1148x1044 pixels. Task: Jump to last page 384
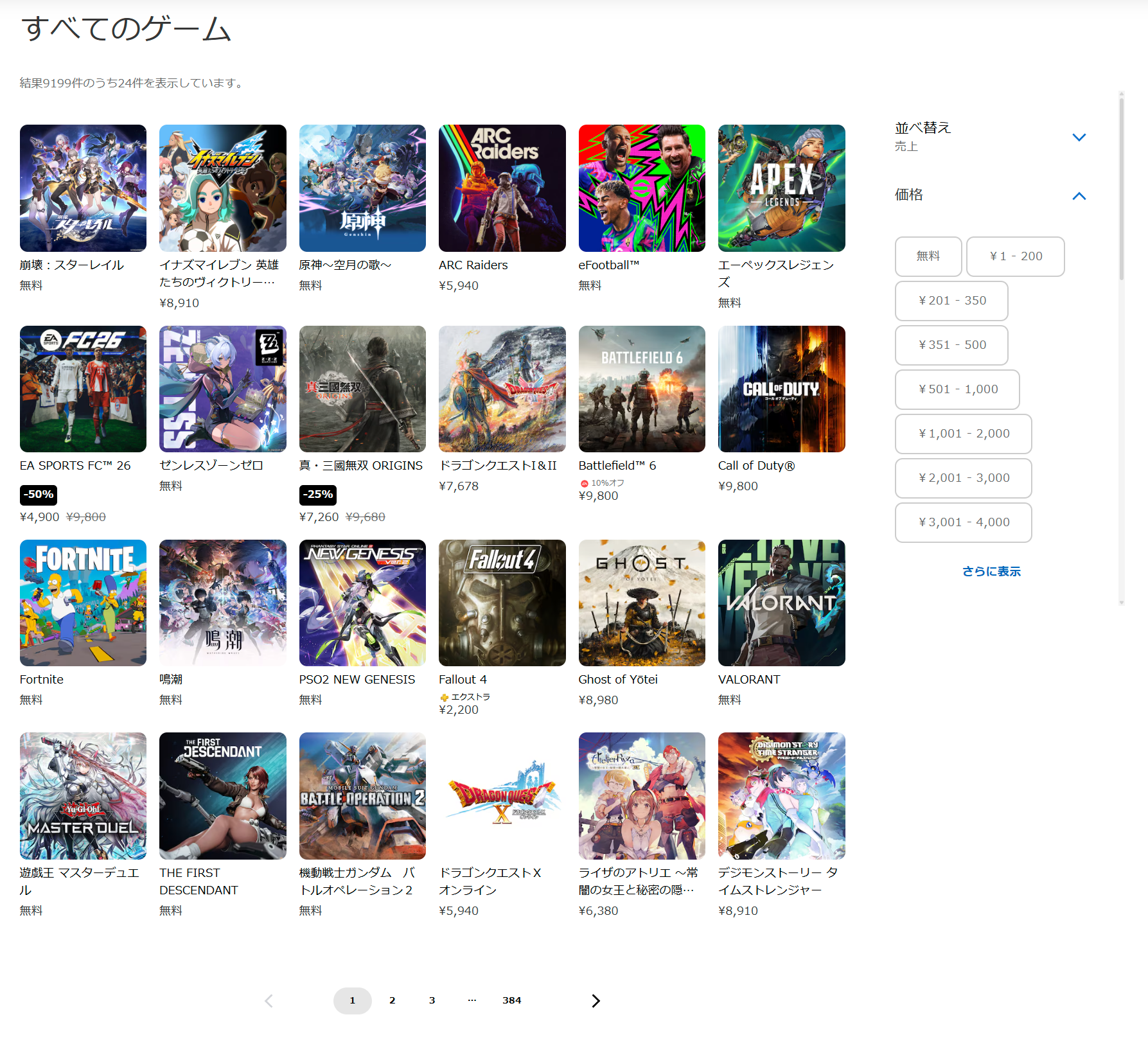(511, 1000)
